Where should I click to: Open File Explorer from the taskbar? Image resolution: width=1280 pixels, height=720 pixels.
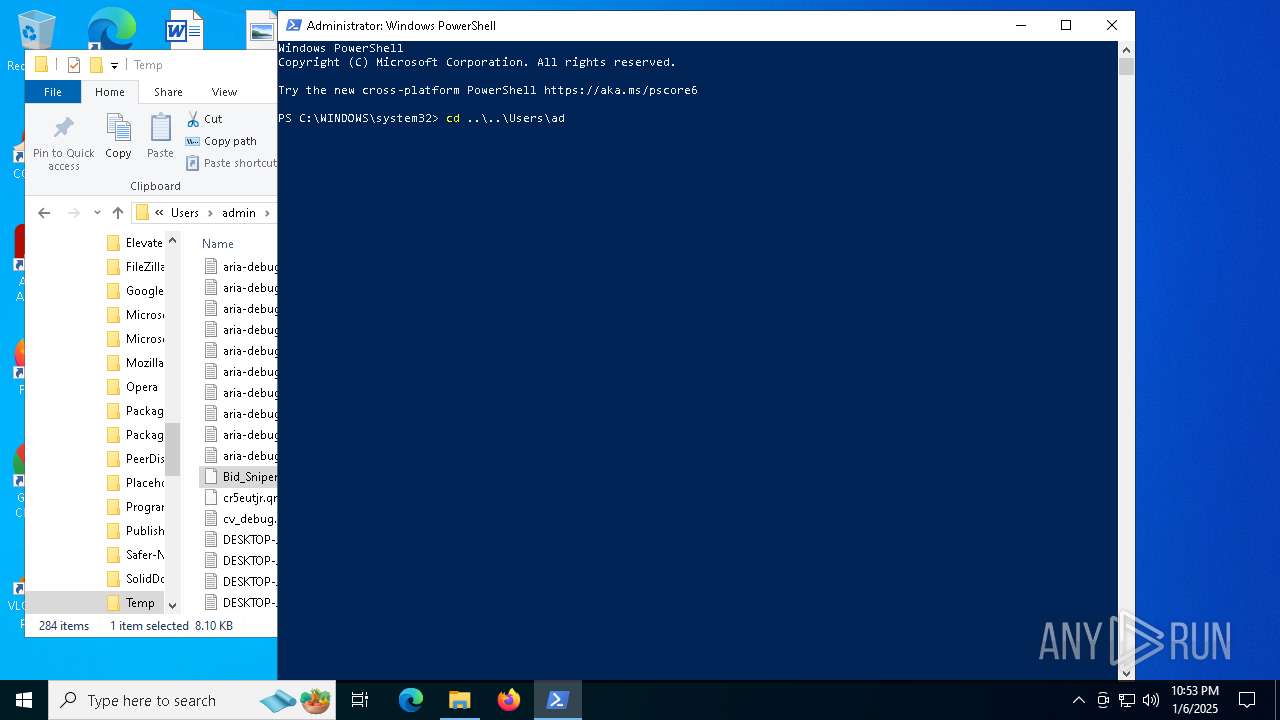click(459, 700)
